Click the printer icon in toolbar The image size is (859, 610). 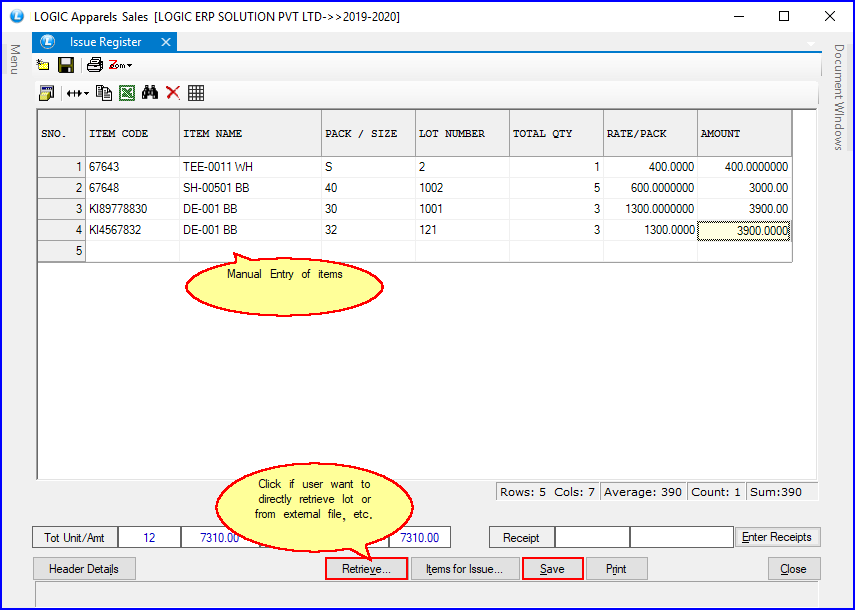pos(95,65)
